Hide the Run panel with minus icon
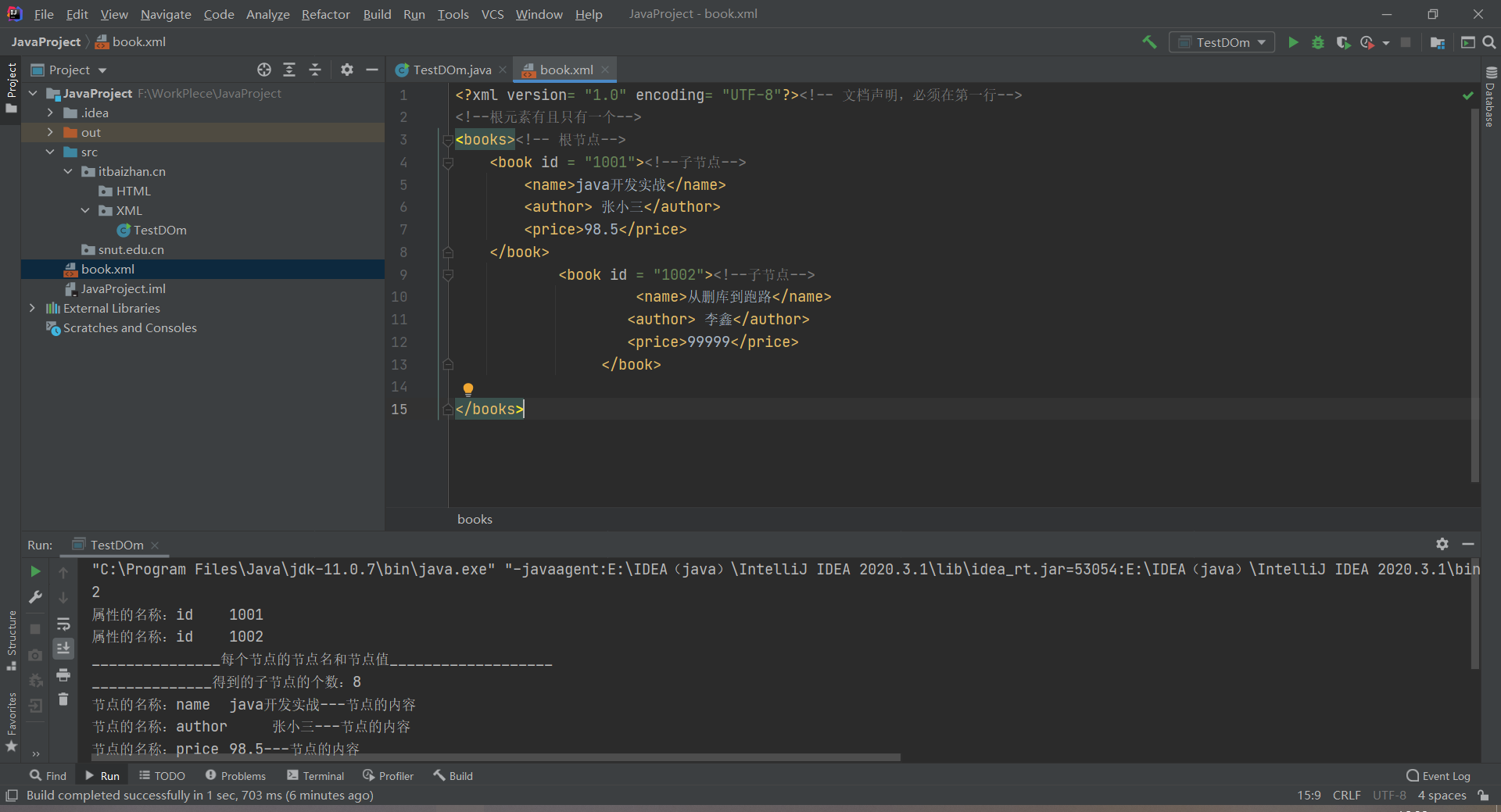Viewport: 1501px width, 812px height. (1468, 544)
